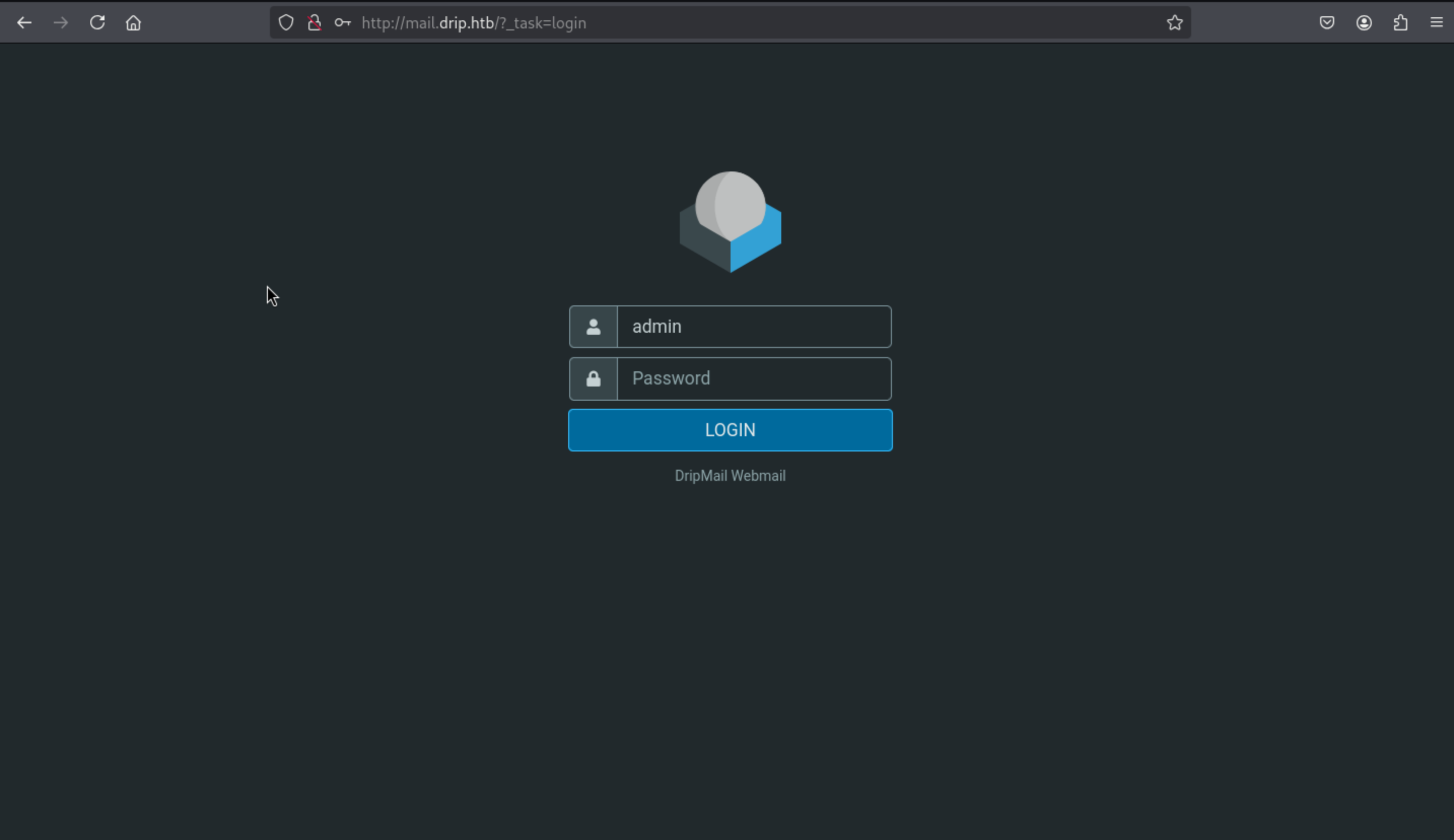Viewport: 1454px width, 840px height.
Task: Click into the Password field
Action: pos(753,378)
